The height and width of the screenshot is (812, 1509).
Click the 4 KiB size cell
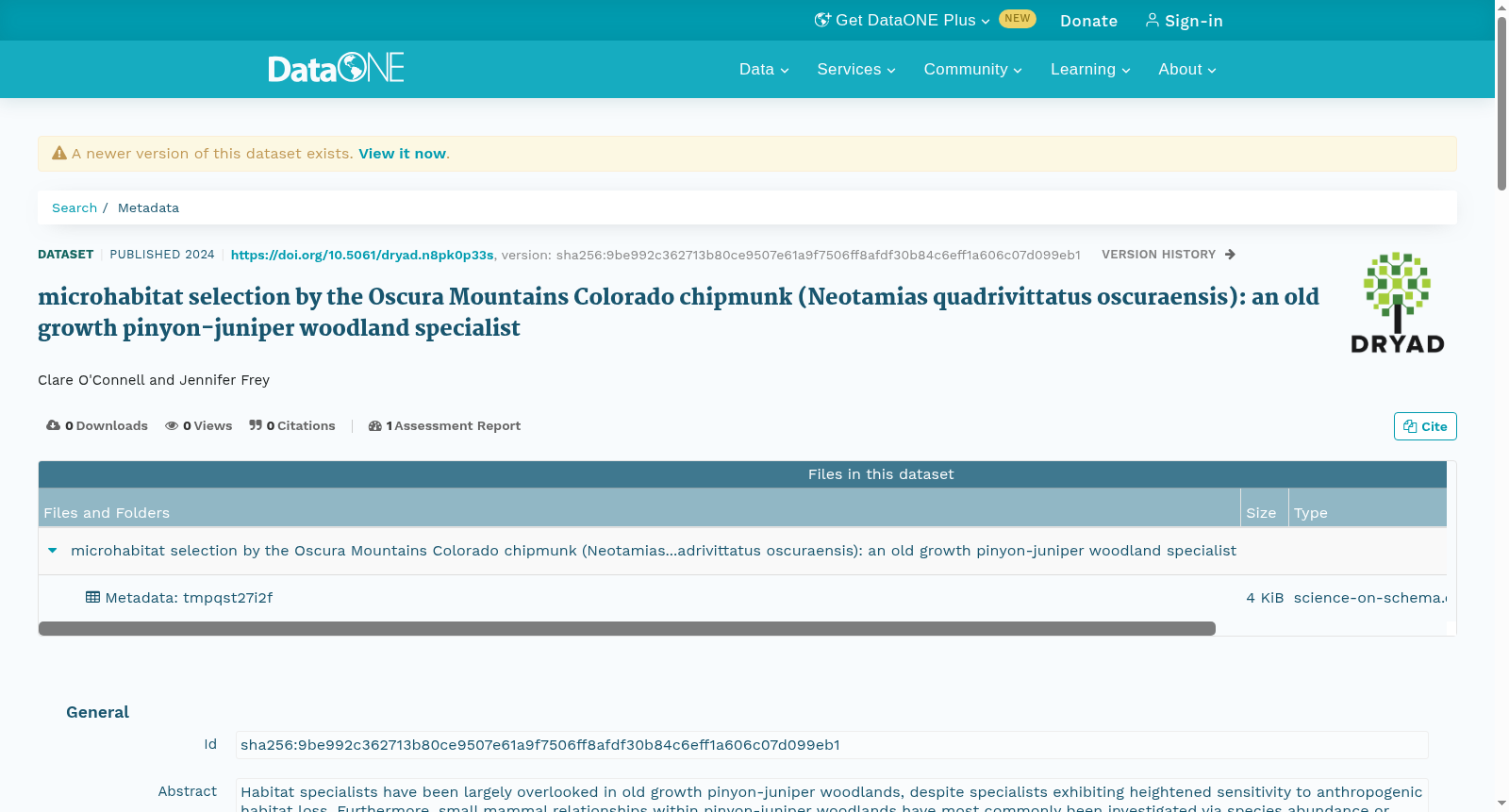pyautogui.click(x=1265, y=598)
